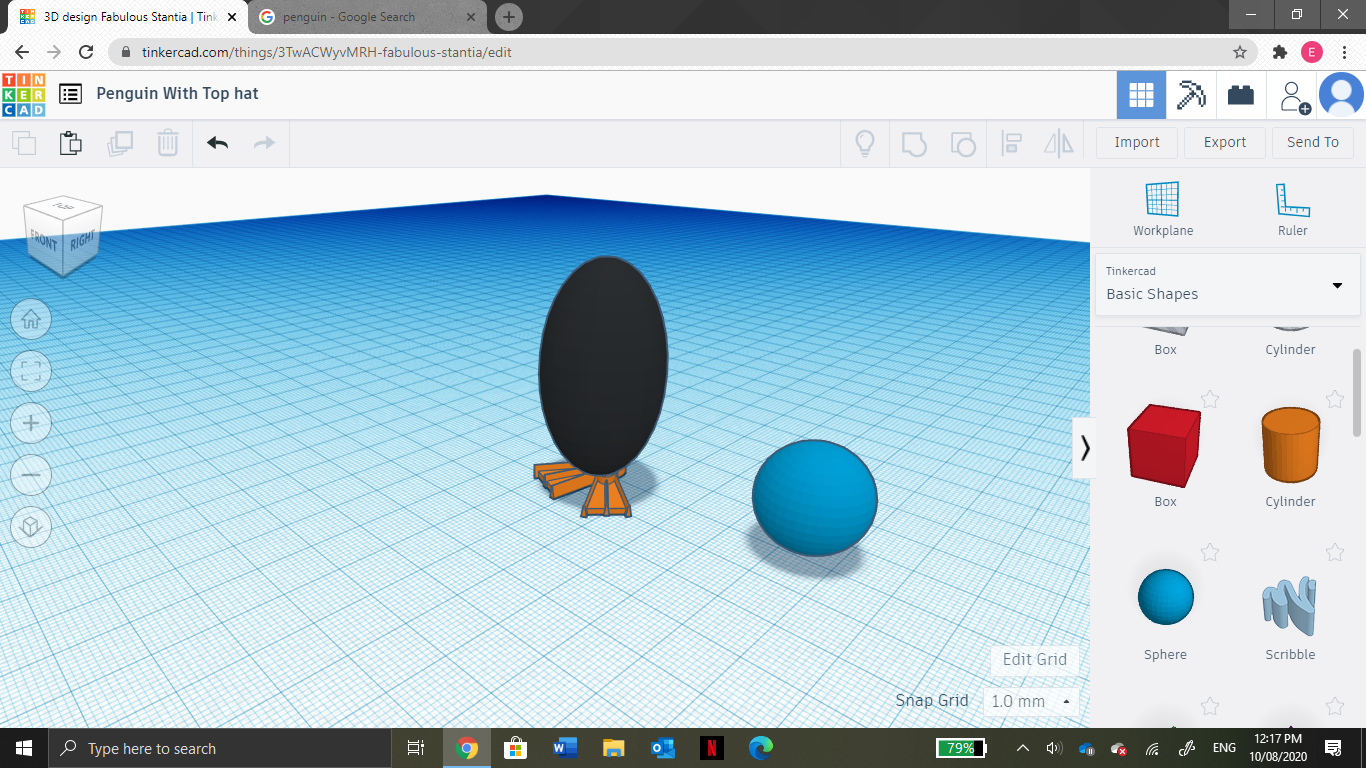Toggle perspective view with the cube icon
Viewport: 1366px width, 768px height.
31,527
